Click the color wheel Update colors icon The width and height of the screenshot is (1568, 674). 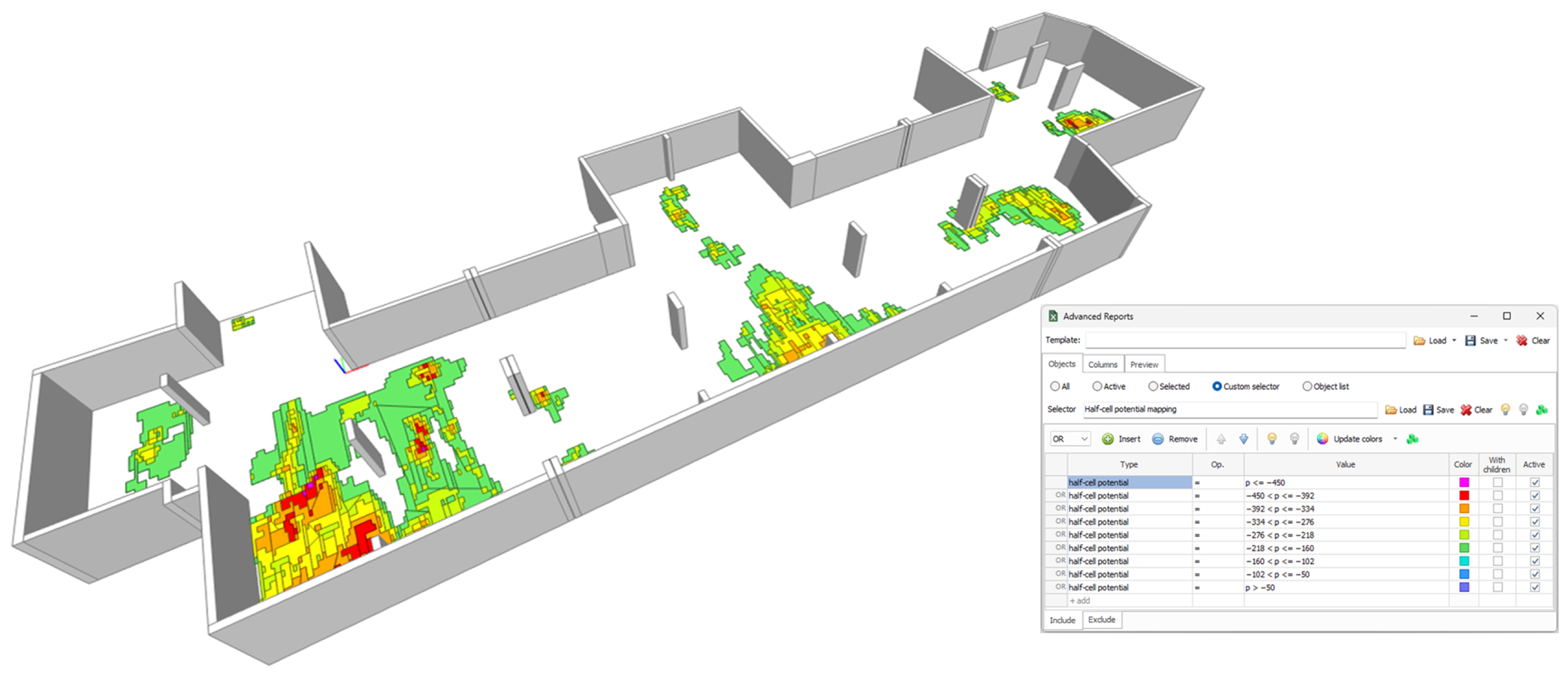[x=1322, y=439]
